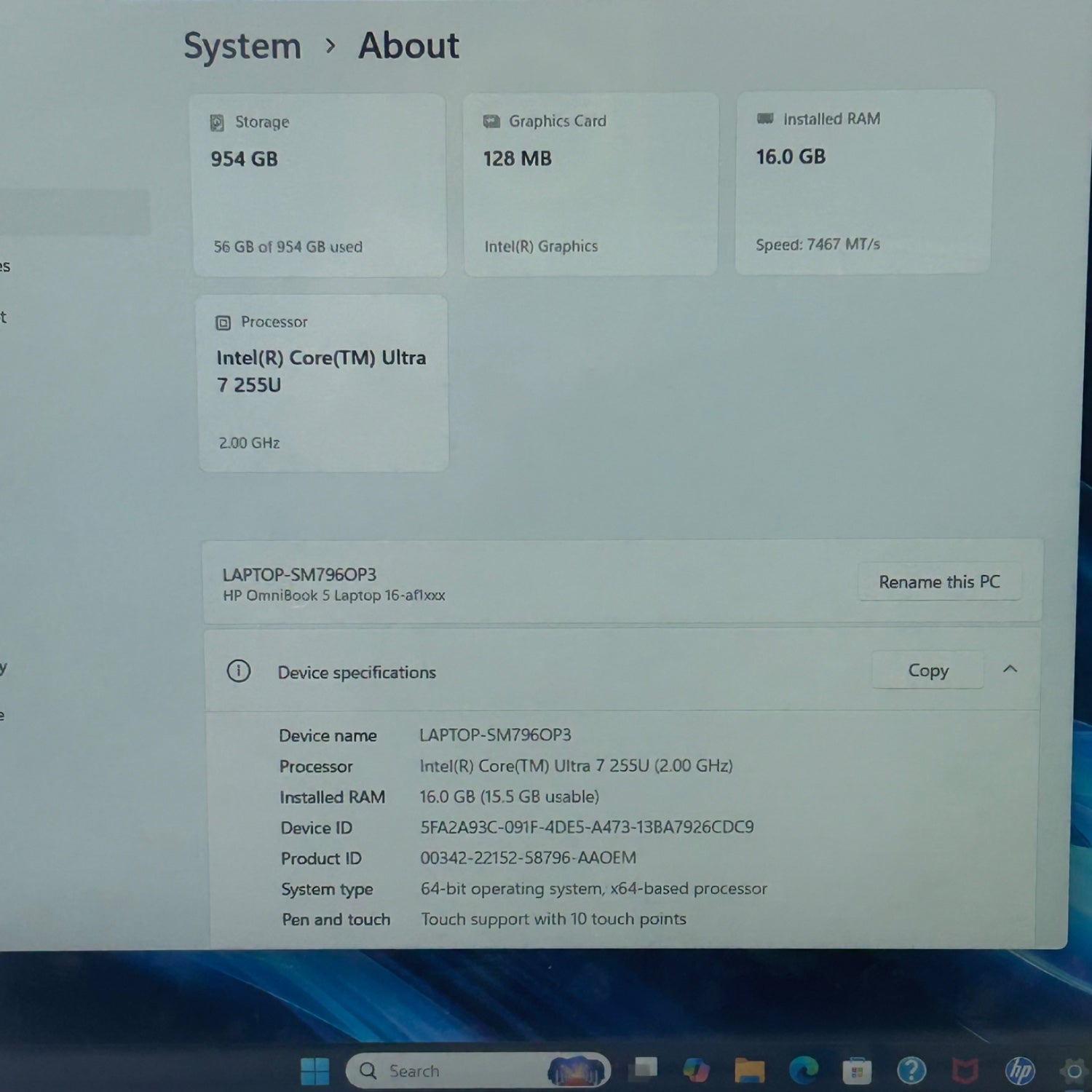Launch the HP app from the taskbar
Screen dimensions: 1092x1092
click(x=1020, y=1070)
